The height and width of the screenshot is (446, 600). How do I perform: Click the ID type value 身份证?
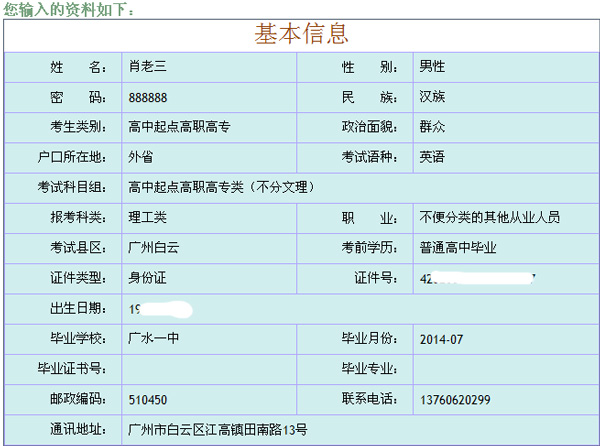(147, 277)
